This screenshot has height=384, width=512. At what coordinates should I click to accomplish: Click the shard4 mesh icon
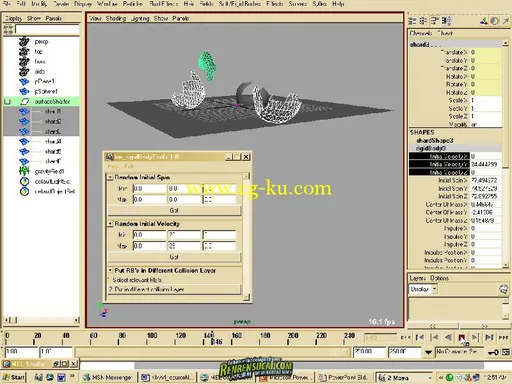pyautogui.click(x=24, y=141)
